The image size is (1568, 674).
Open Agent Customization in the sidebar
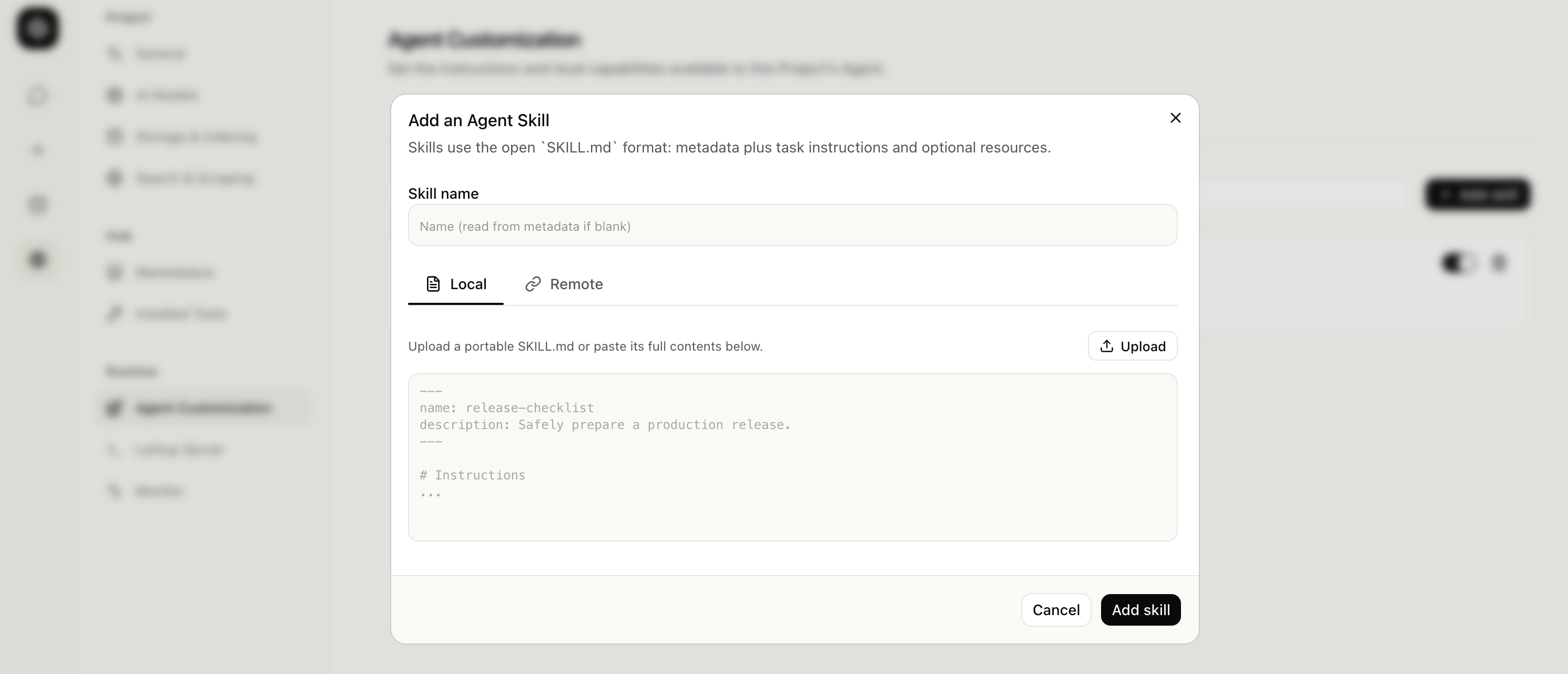pyautogui.click(x=203, y=407)
